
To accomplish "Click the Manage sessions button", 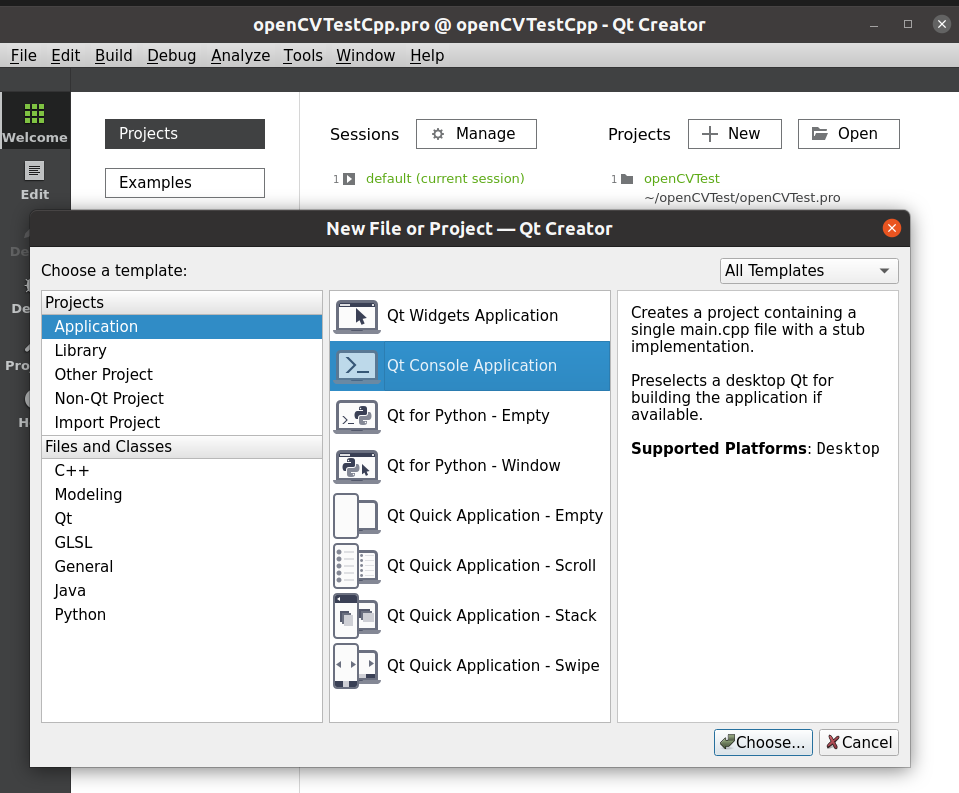I will pyautogui.click(x=476, y=134).
